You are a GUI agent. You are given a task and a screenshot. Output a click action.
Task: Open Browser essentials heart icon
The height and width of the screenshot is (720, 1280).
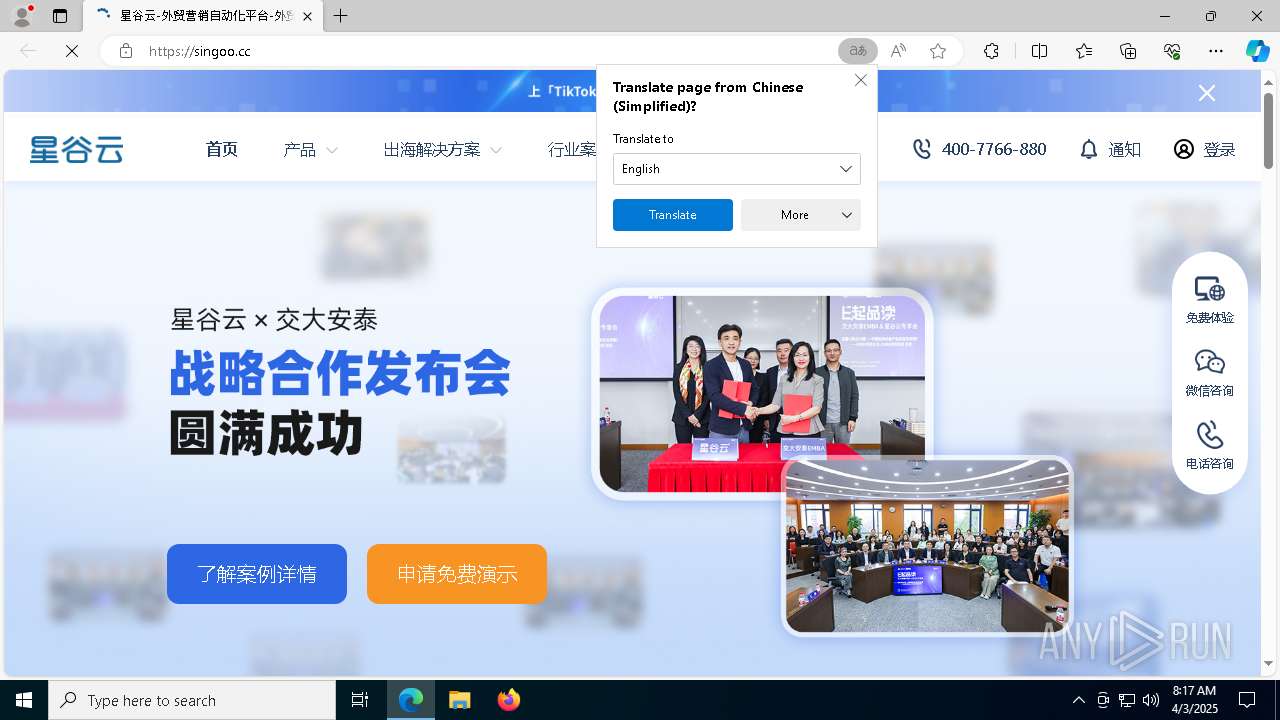coord(1172,51)
